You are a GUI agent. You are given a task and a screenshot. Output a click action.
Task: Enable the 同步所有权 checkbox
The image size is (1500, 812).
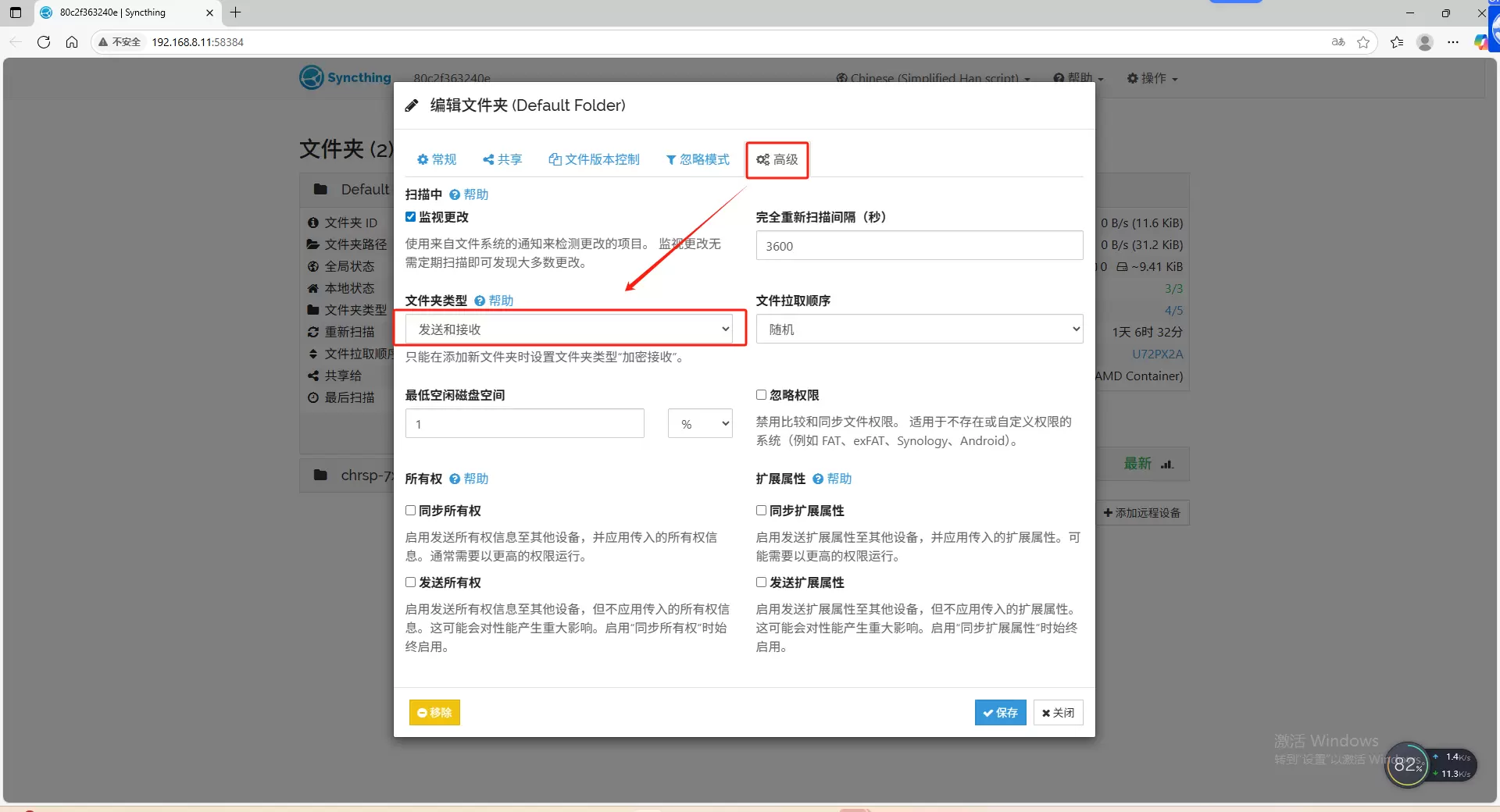(x=410, y=511)
